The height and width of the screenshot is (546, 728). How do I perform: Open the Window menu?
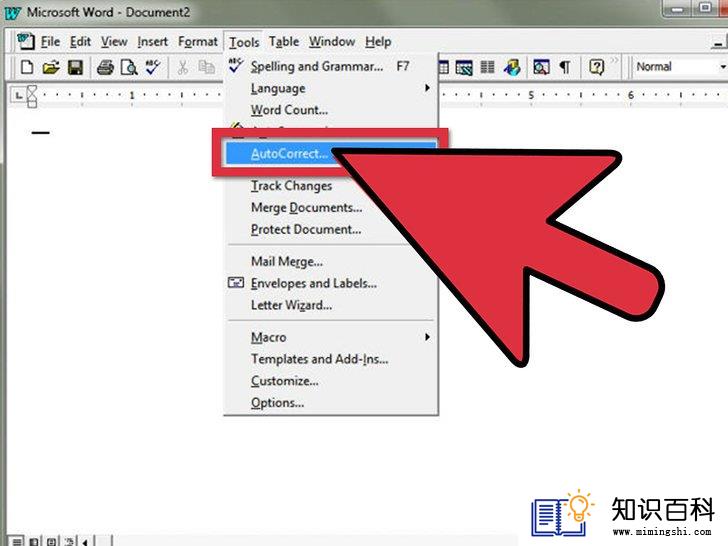click(332, 42)
